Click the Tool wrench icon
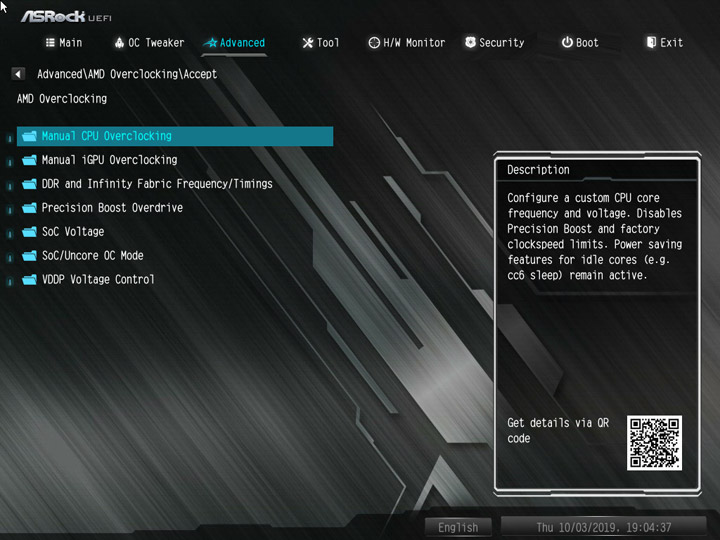This screenshot has width=720, height=540. (x=308, y=43)
